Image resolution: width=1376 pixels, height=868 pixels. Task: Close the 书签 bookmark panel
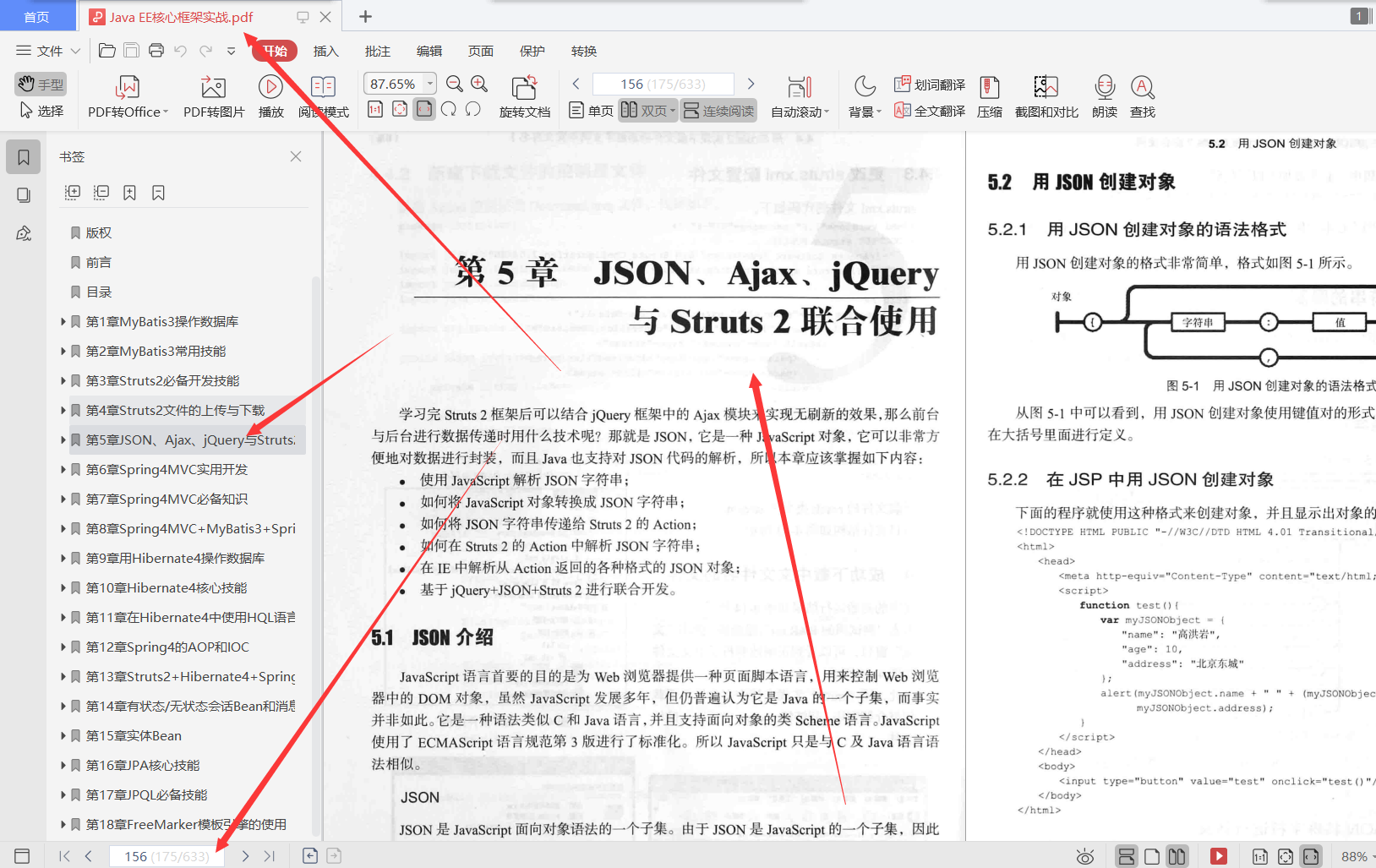[296, 156]
